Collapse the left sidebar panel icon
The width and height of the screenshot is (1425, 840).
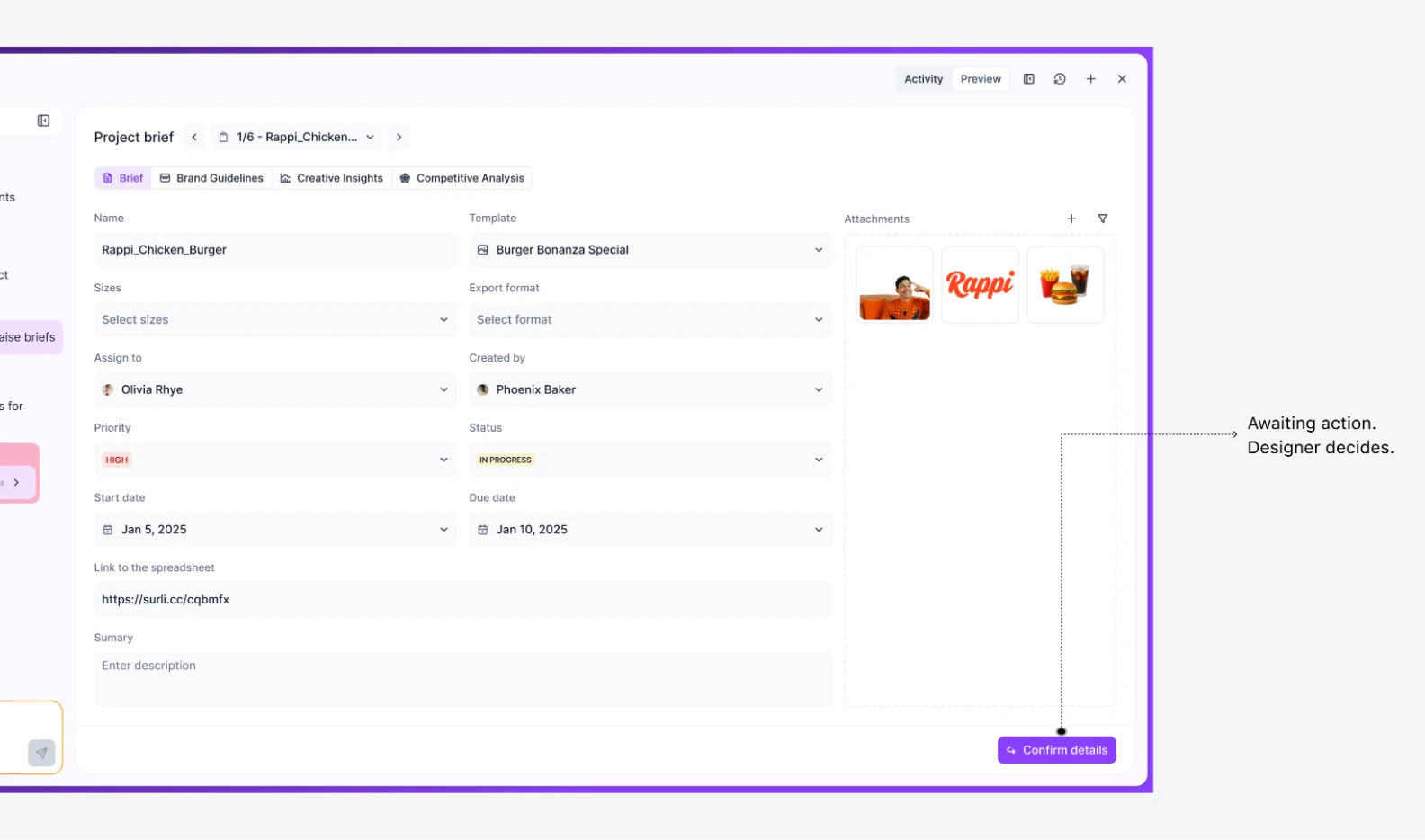pos(43,121)
